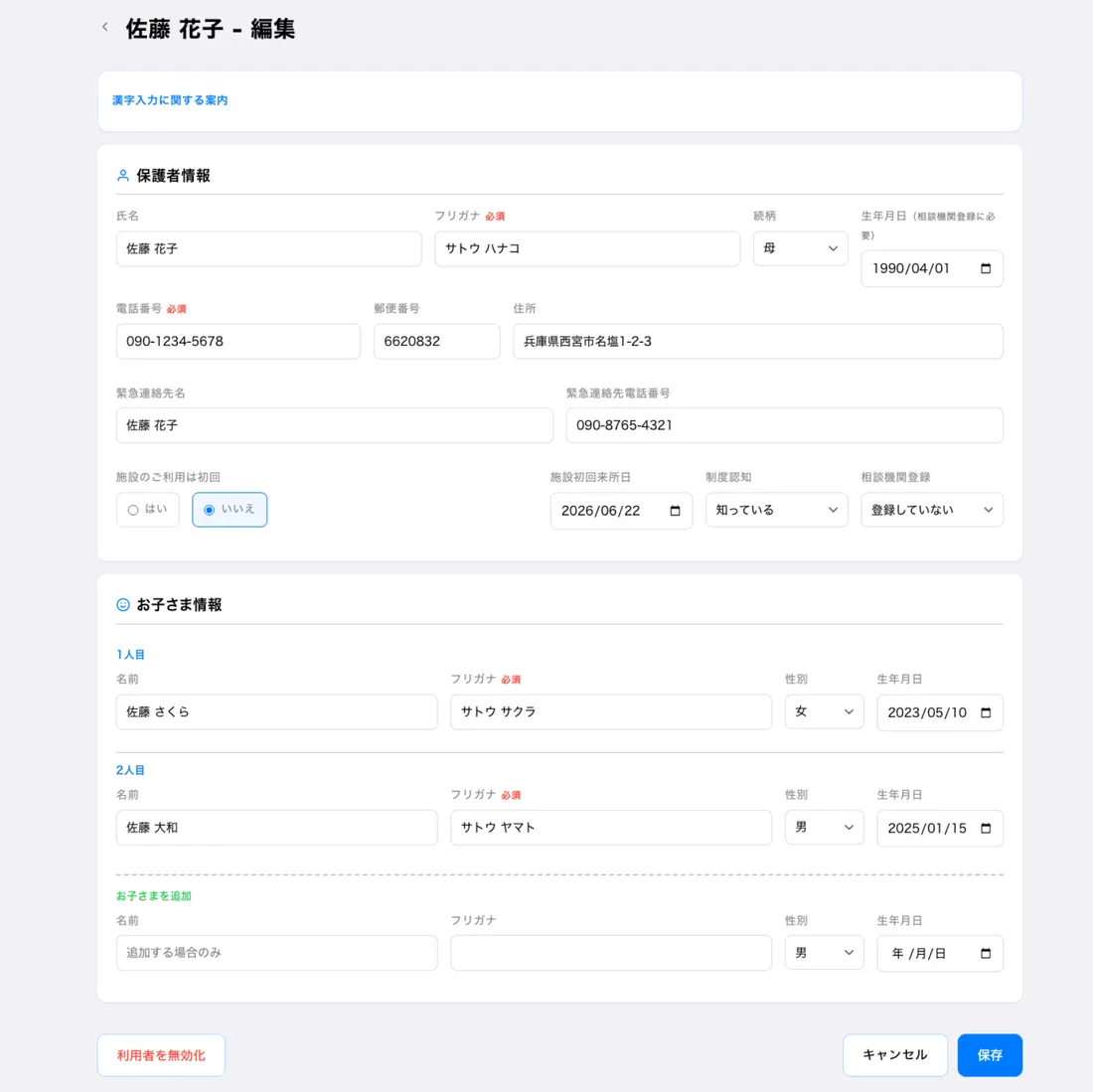
Task: Click the date value 2026/06/22
Action: click(x=601, y=511)
